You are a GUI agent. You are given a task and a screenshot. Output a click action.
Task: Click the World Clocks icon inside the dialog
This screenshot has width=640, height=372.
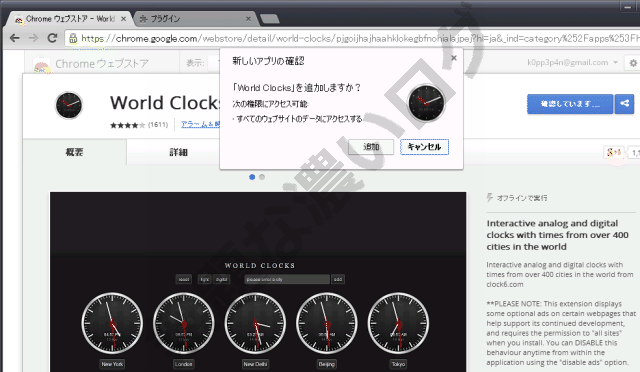tap(426, 103)
